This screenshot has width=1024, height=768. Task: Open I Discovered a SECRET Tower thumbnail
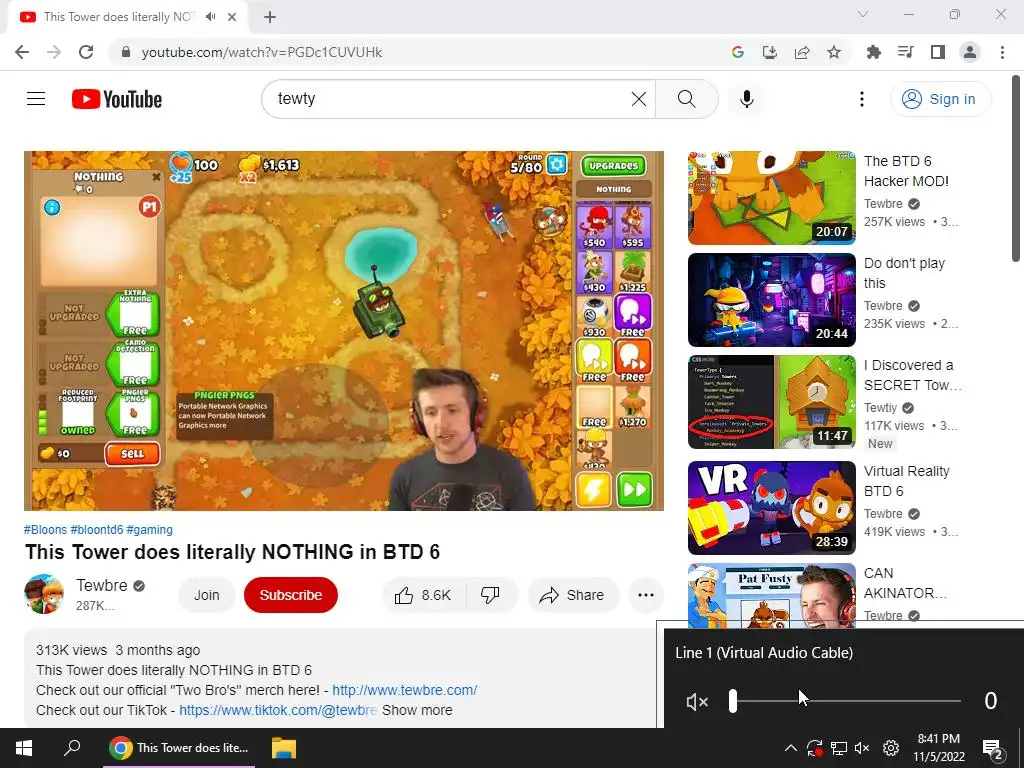[x=771, y=402]
